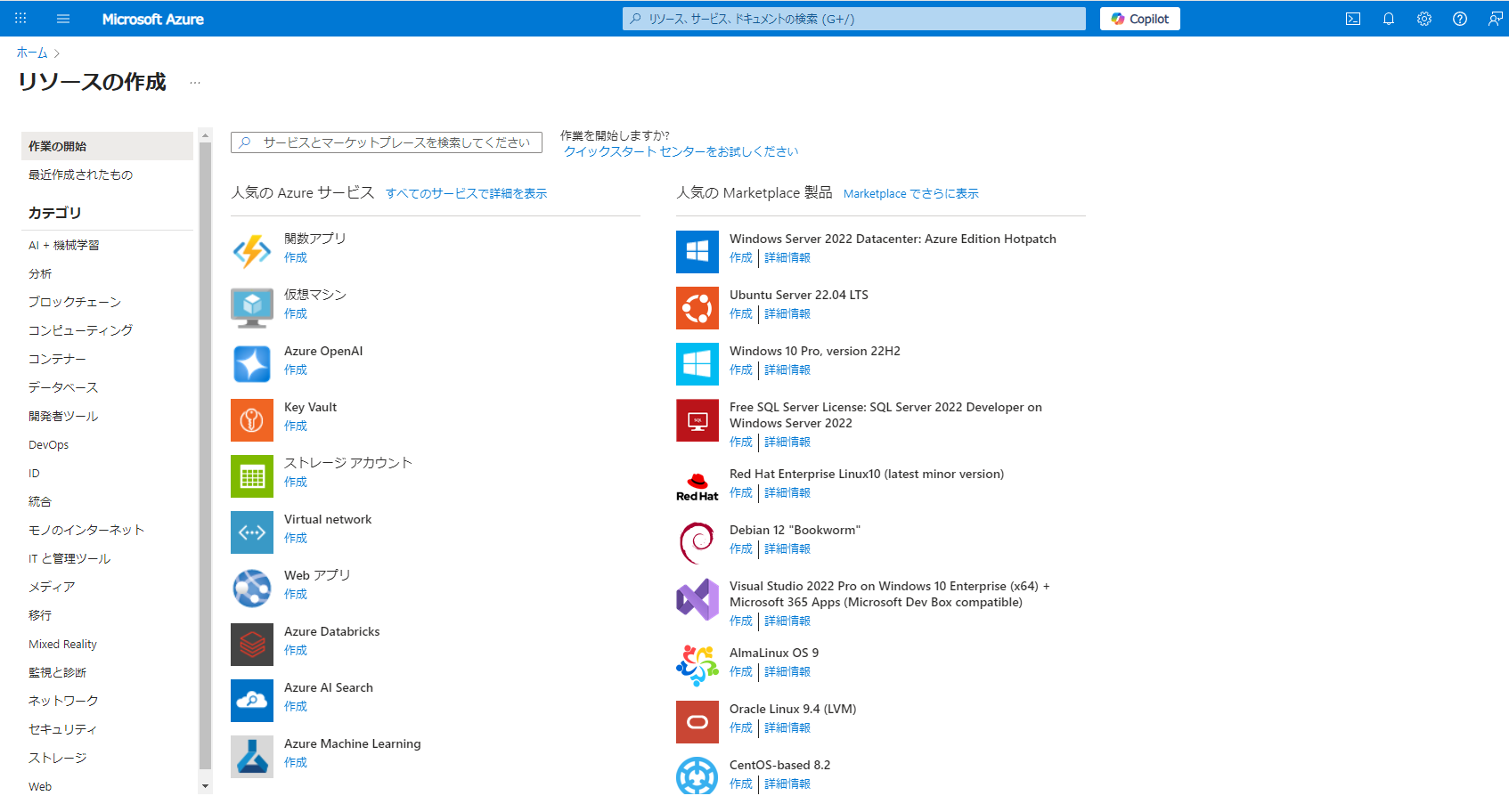Viewport: 1509px width, 812px height.
Task: Click the Azure AI Search icon
Action: click(x=252, y=701)
